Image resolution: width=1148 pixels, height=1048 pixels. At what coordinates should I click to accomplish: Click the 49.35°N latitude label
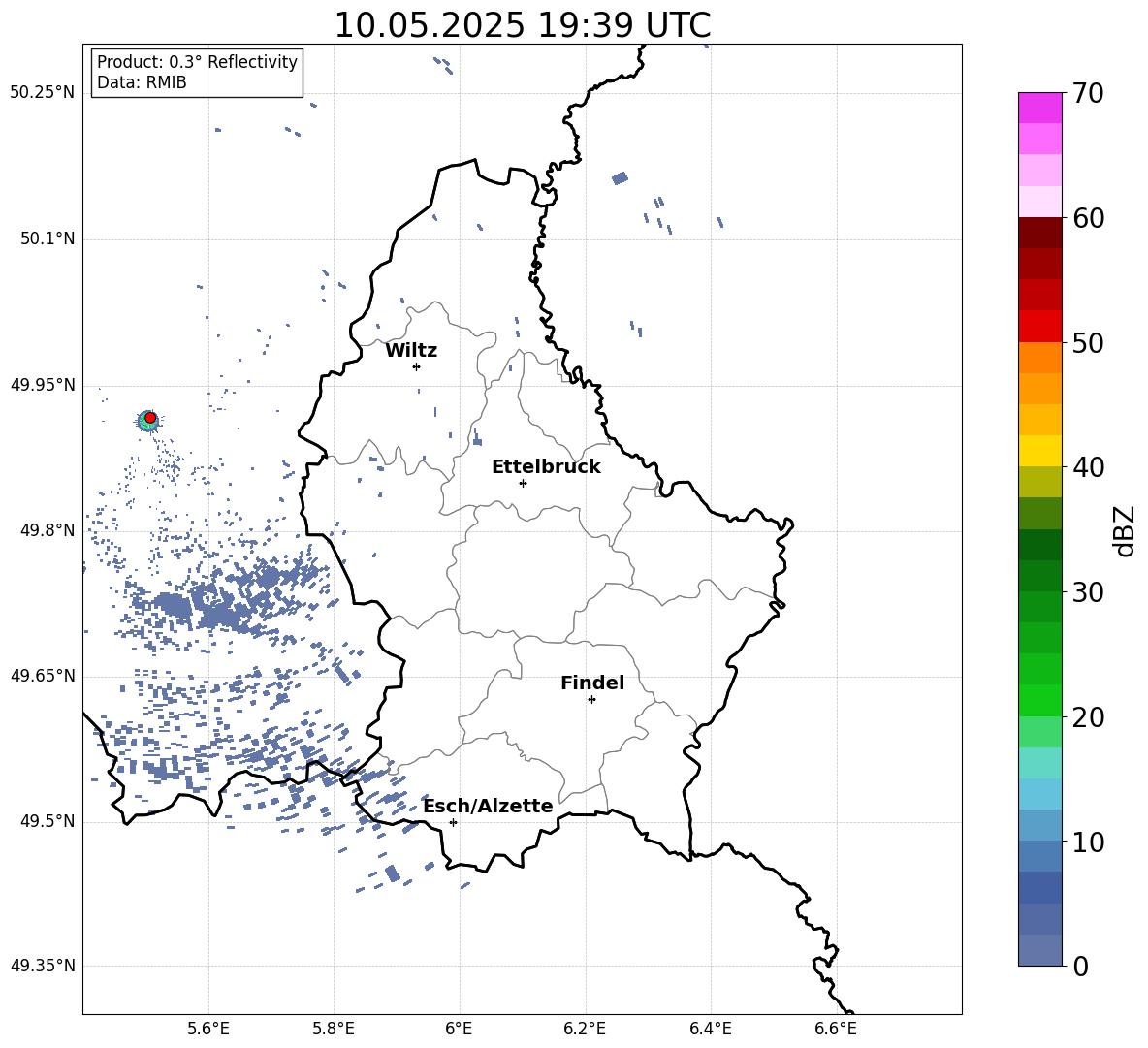pos(43,966)
